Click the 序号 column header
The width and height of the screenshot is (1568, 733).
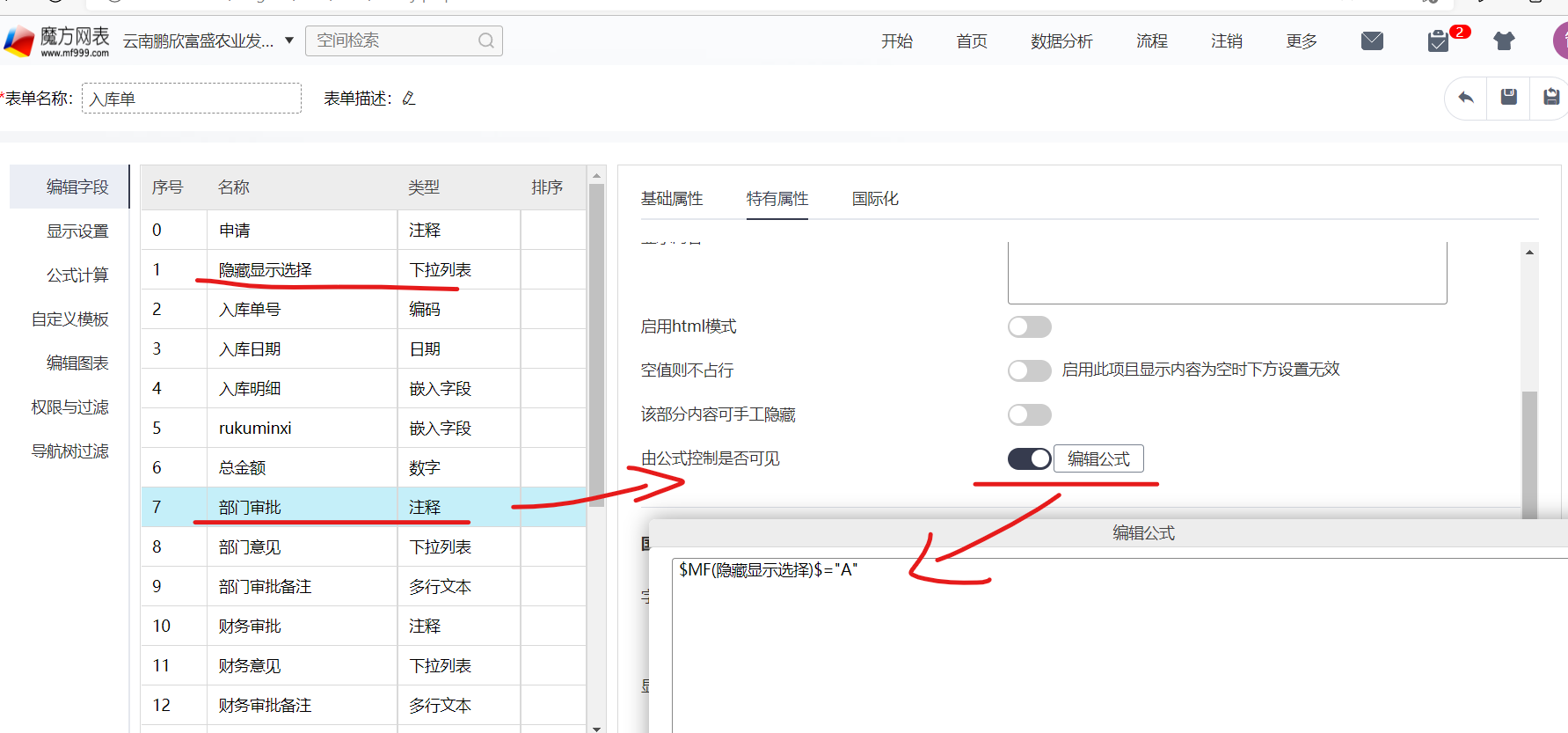[x=167, y=187]
